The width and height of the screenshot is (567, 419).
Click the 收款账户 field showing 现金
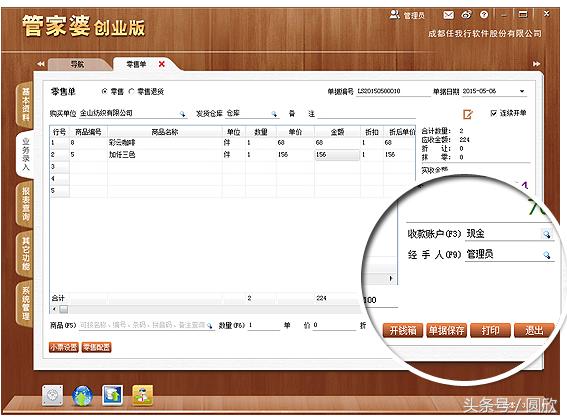(503, 234)
